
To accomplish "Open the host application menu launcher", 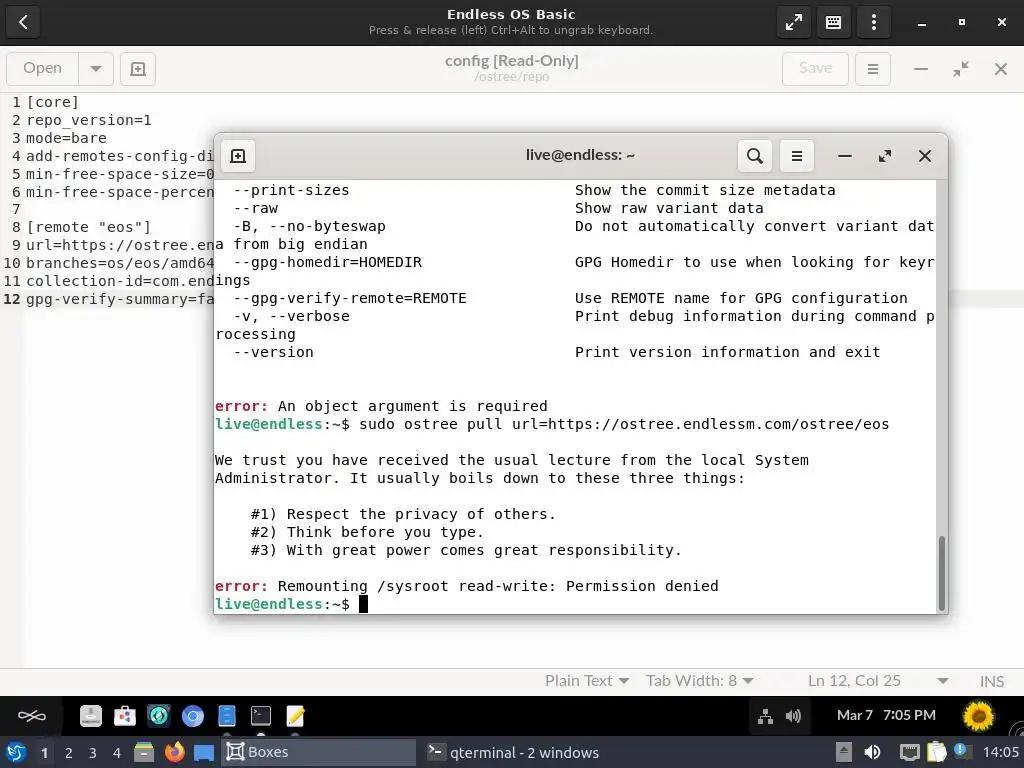I will (16, 752).
